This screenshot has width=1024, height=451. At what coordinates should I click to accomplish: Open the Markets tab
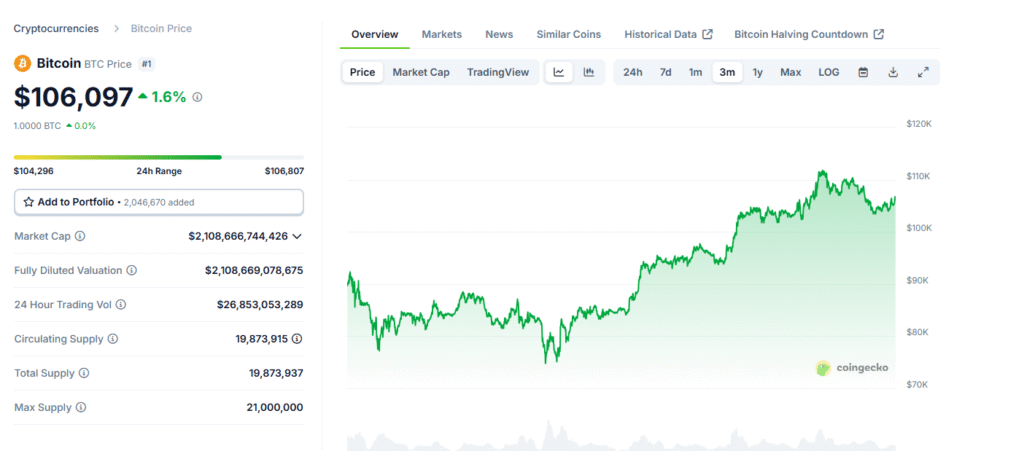coord(441,35)
